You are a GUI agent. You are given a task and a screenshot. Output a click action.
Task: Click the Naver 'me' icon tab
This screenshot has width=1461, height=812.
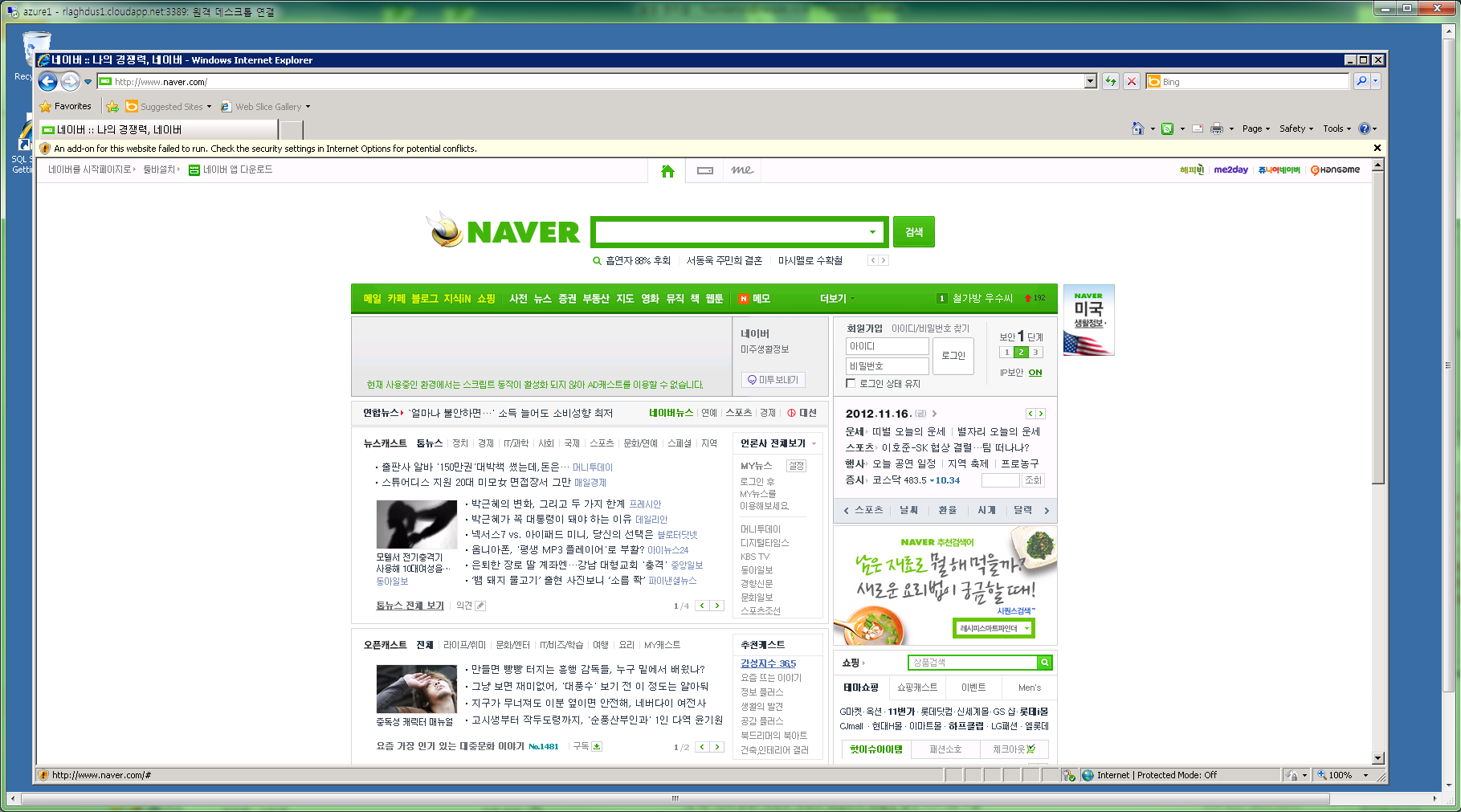tap(742, 170)
